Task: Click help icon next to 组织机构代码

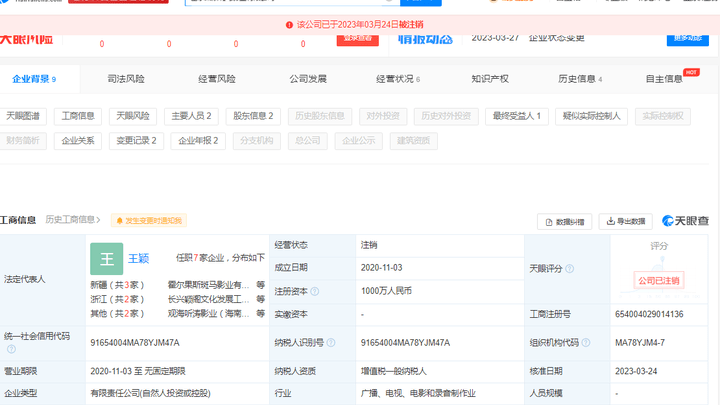Action: tap(585, 343)
